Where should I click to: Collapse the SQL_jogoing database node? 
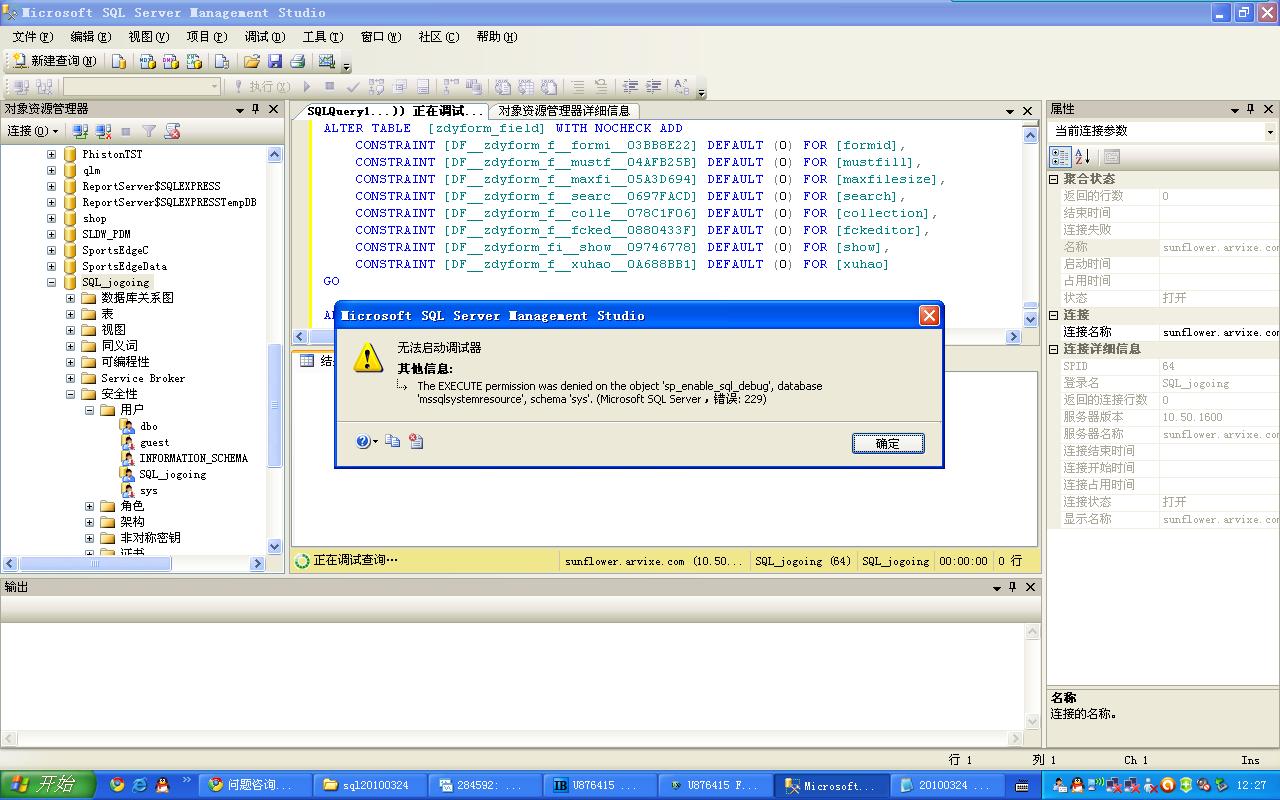point(52,282)
